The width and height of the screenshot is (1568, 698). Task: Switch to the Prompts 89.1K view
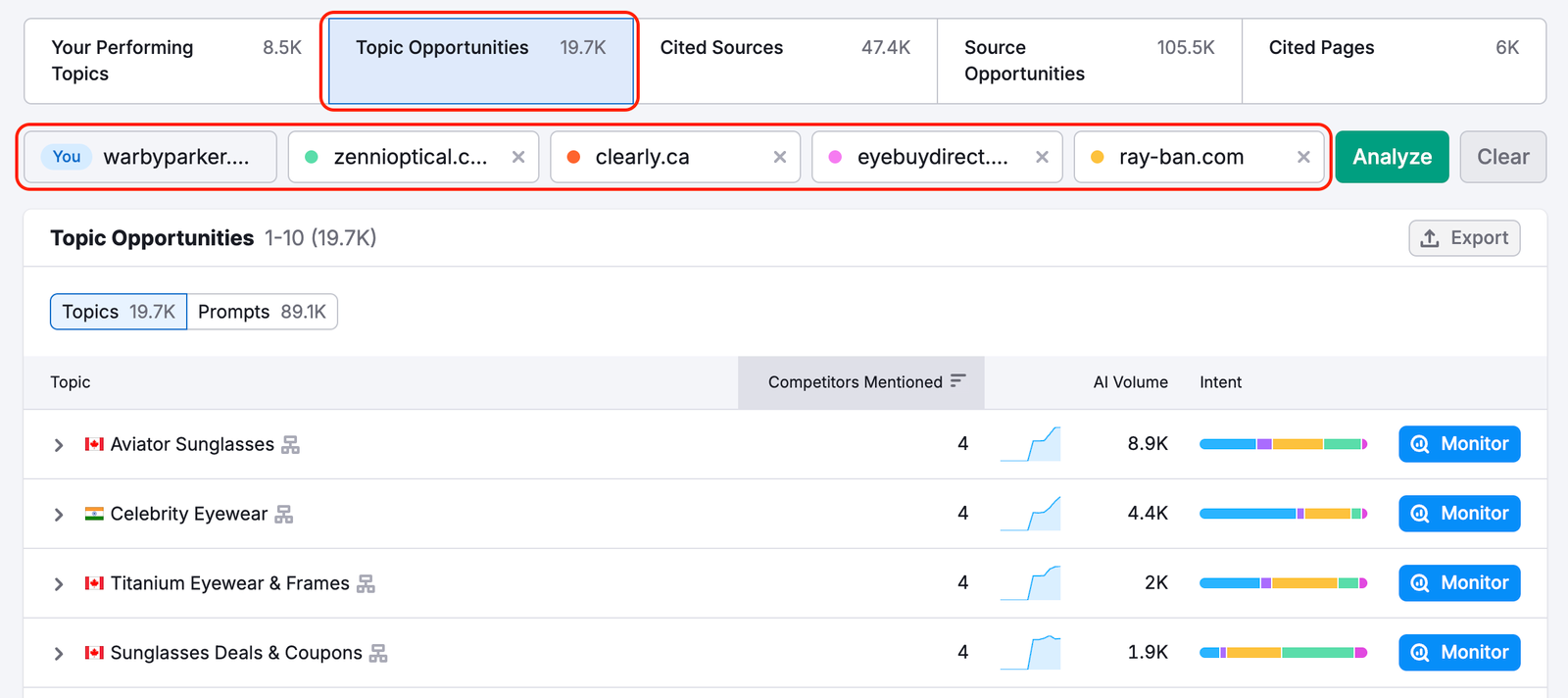(262, 312)
